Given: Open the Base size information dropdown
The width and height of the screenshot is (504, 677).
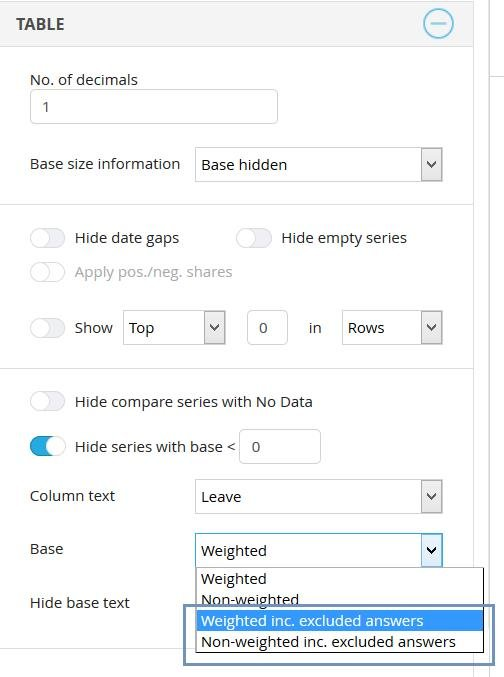Looking at the screenshot, I should [318, 165].
